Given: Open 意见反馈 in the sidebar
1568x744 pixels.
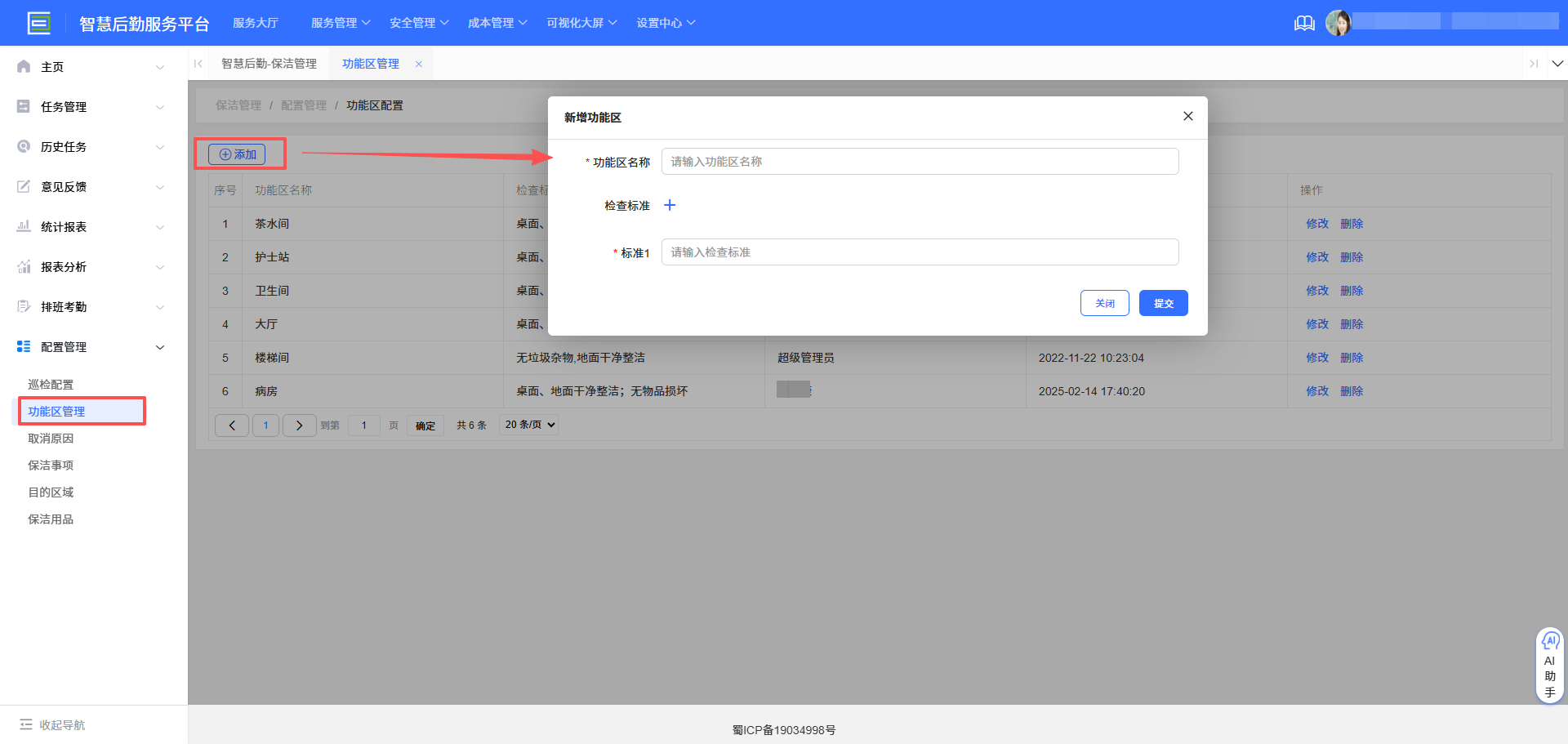Looking at the screenshot, I should (x=64, y=186).
